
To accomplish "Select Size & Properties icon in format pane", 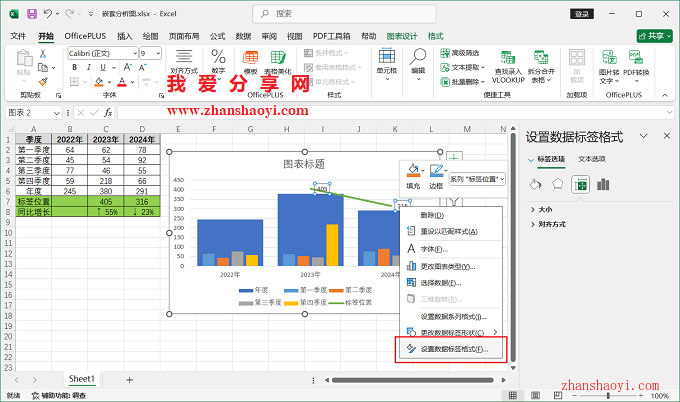I will point(580,185).
